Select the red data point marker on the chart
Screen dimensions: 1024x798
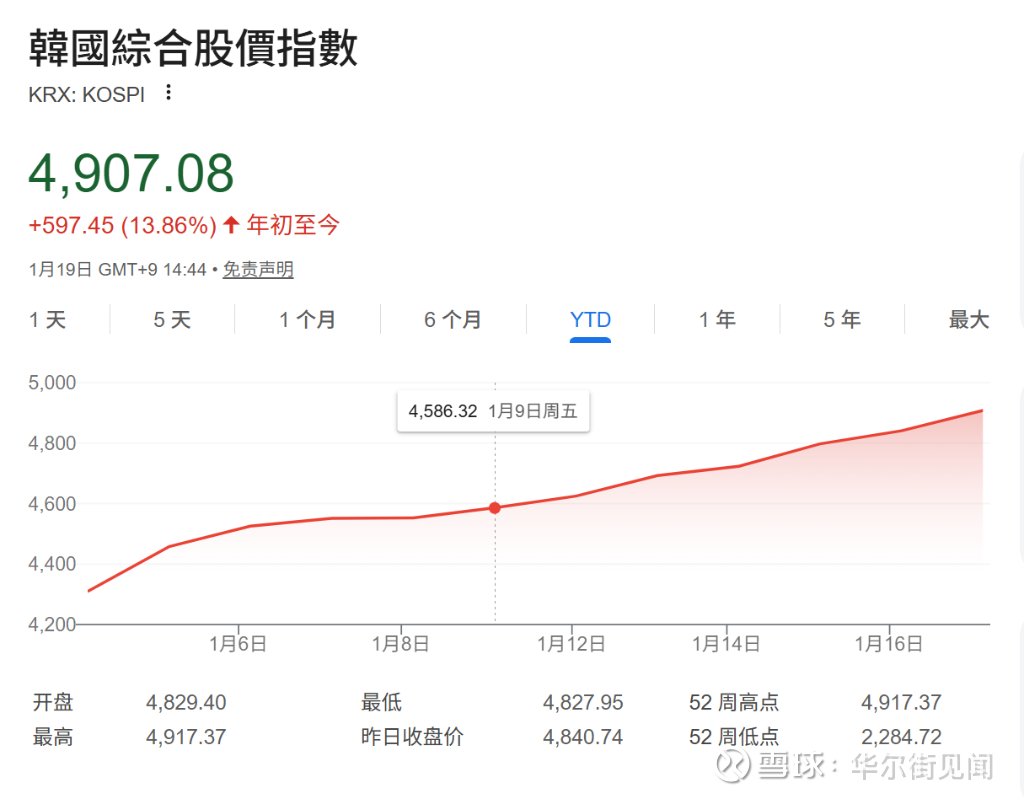[x=495, y=508]
